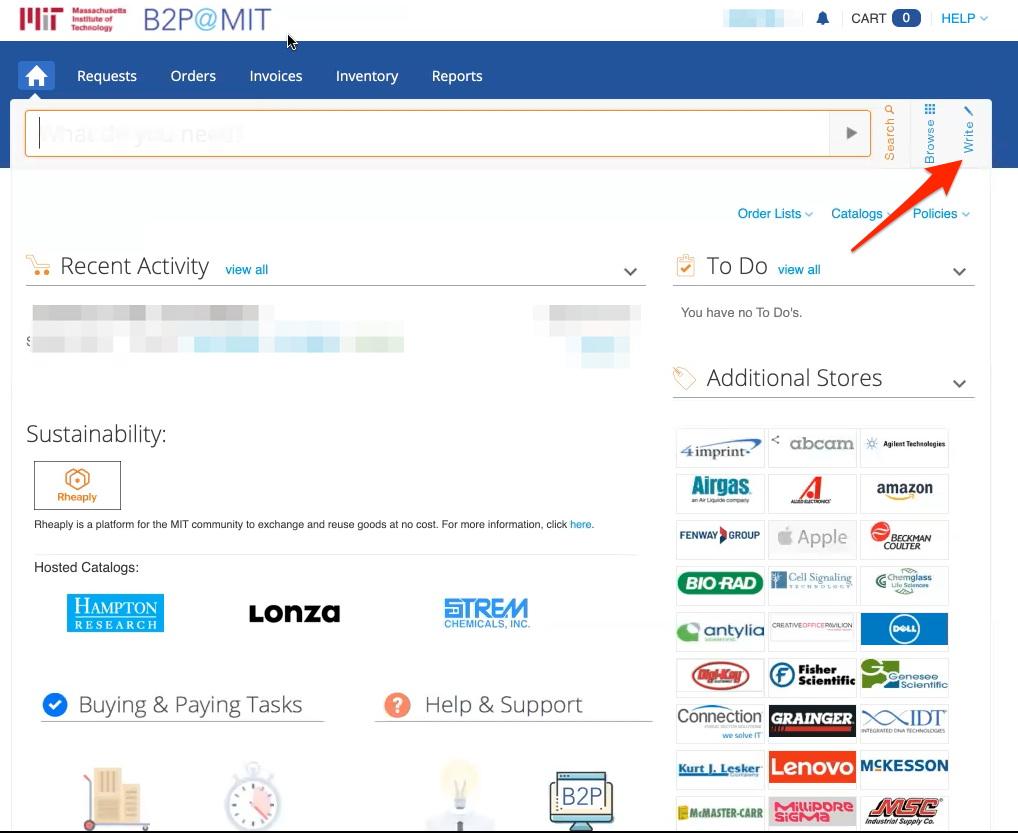Open the Genesee Scientific store

(904, 678)
